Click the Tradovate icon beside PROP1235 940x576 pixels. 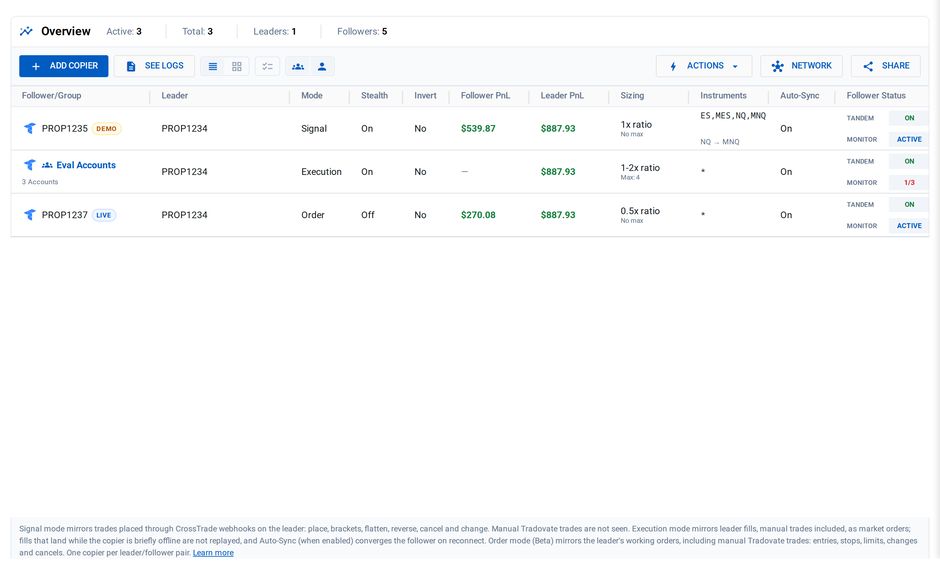29,128
